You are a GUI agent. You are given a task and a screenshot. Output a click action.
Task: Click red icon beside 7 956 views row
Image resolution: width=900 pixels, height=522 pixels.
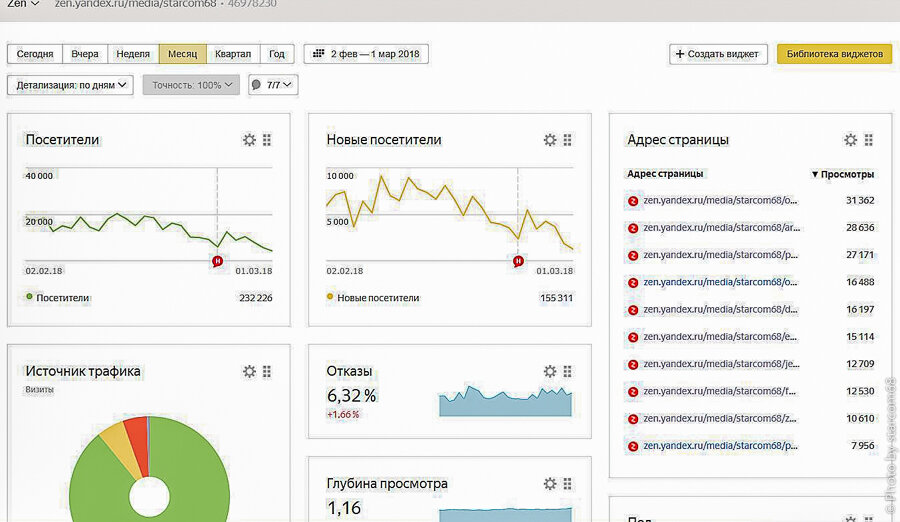click(x=633, y=446)
